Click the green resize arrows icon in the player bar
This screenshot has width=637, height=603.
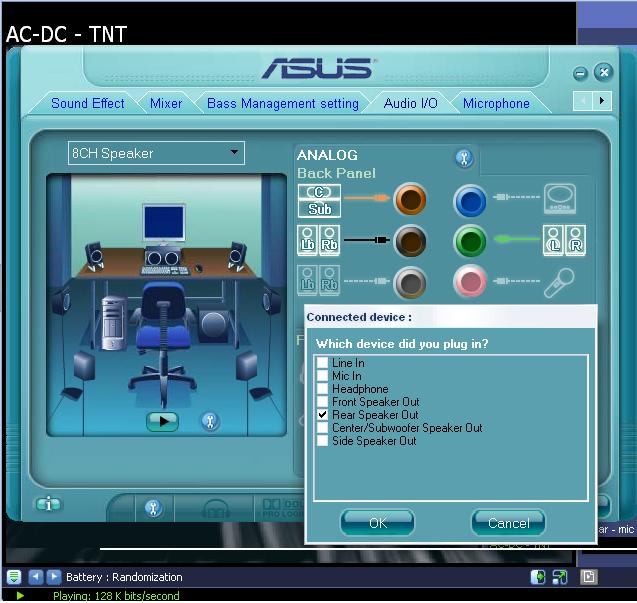(x=560, y=577)
